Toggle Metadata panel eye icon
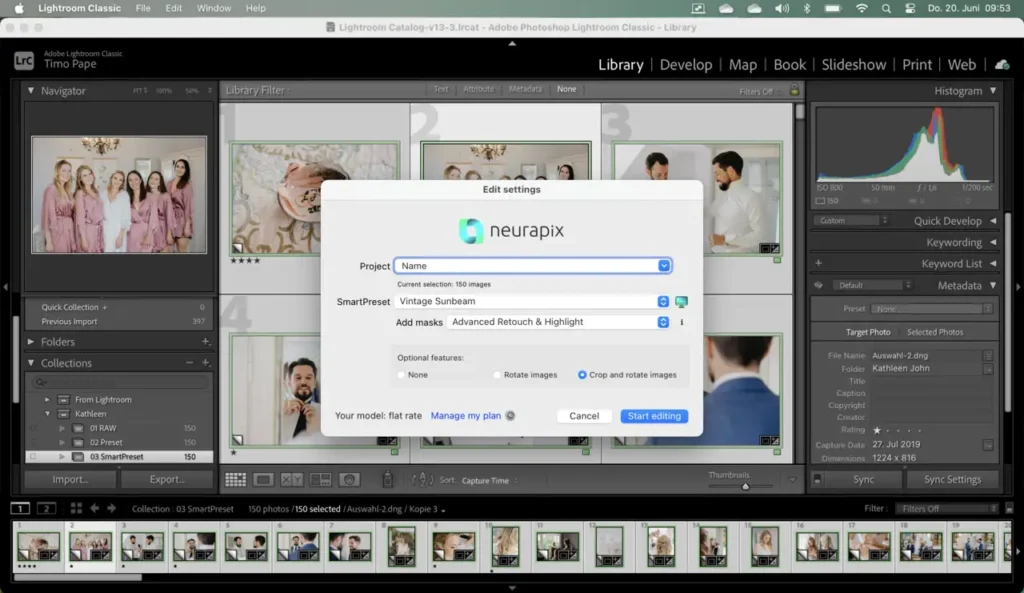1024x593 pixels. (818, 285)
